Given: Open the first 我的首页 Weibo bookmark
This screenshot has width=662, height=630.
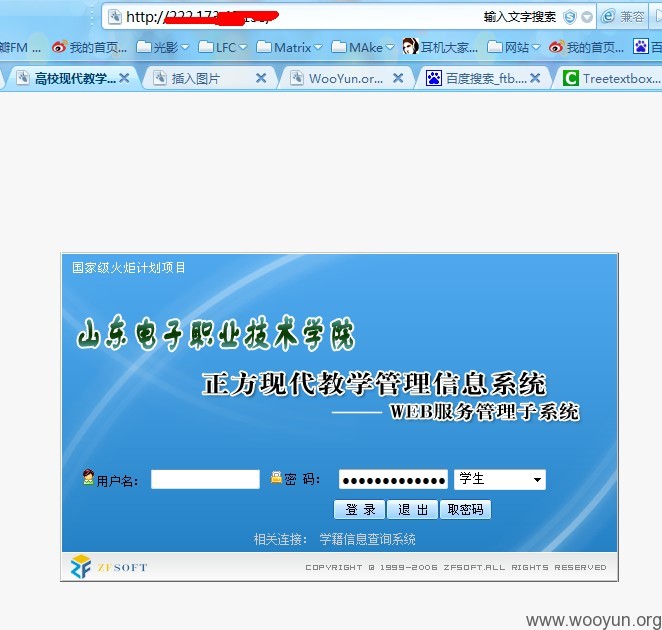Looking at the screenshot, I should point(89,47).
